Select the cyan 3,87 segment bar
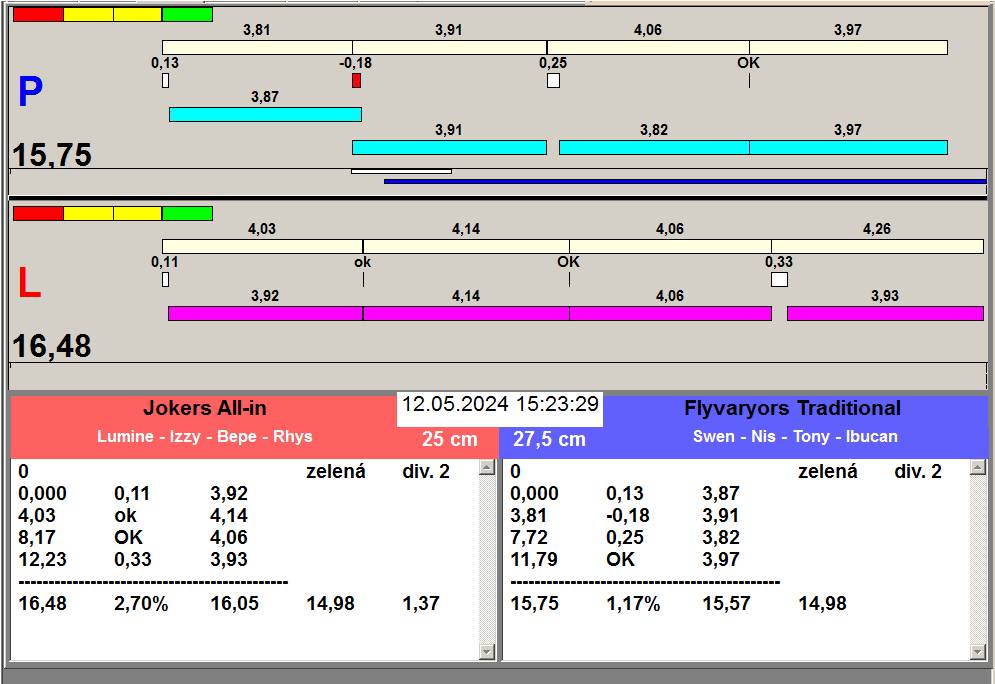Viewport: 995px width, 684px height. 265,114
